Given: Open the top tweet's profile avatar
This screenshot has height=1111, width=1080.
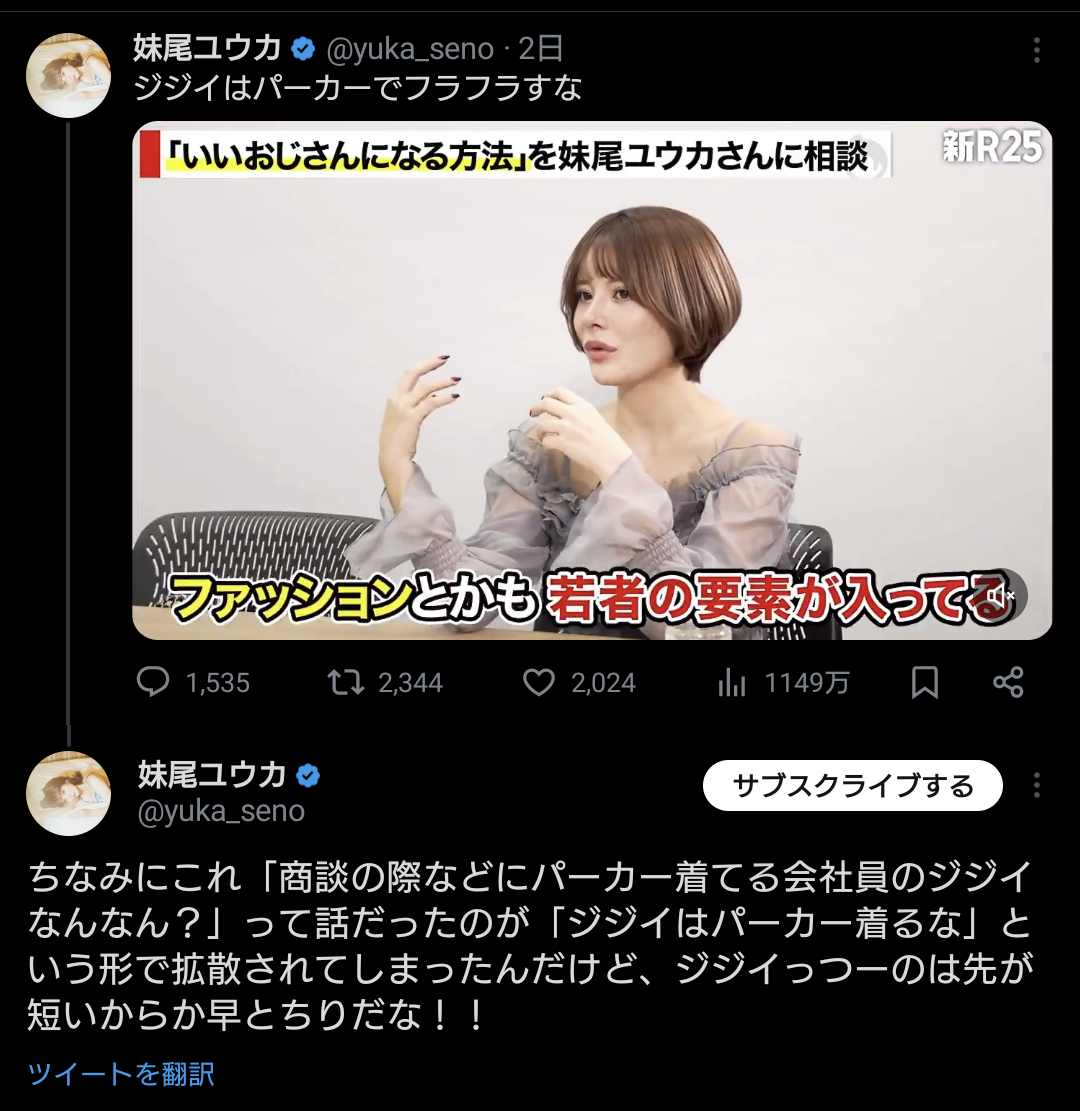Looking at the screenshot, I should 69,75.
